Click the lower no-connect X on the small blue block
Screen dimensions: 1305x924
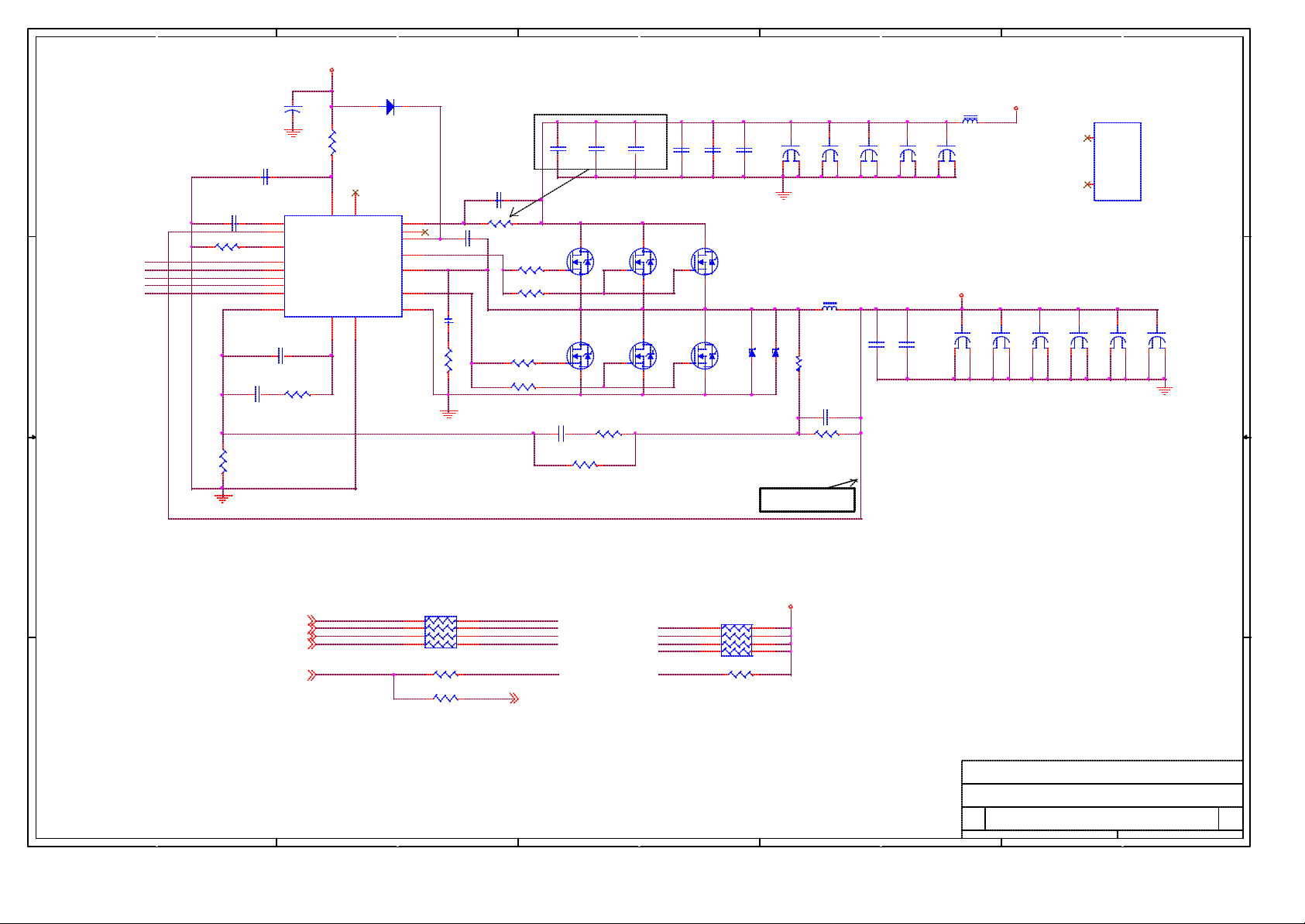pyautogui.click(x=1087, y=184)
